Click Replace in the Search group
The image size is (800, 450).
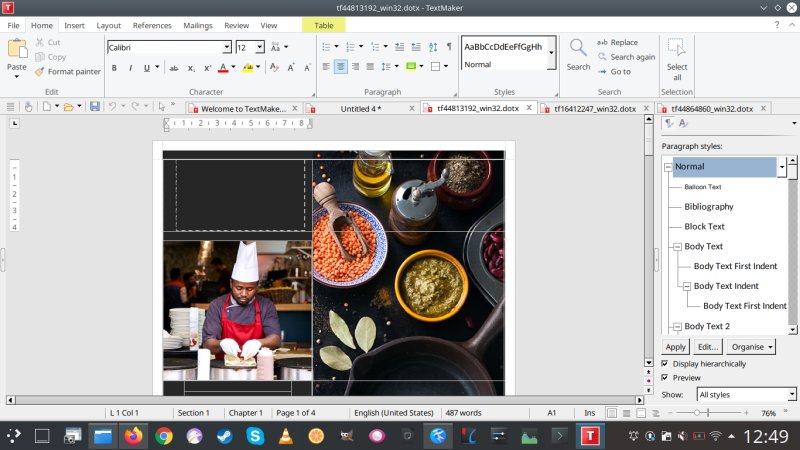[x=618, y=42]
